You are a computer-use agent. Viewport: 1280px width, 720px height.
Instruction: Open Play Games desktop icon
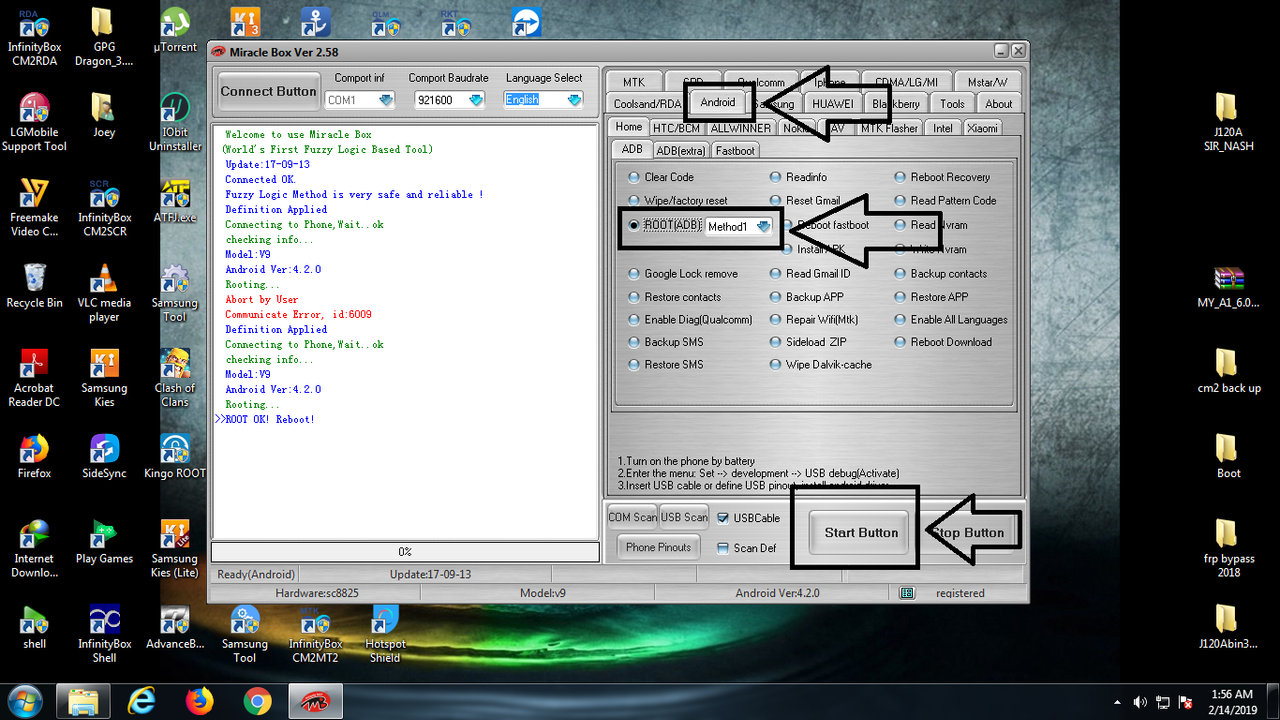pyautogui.click(x=104, y=541)
